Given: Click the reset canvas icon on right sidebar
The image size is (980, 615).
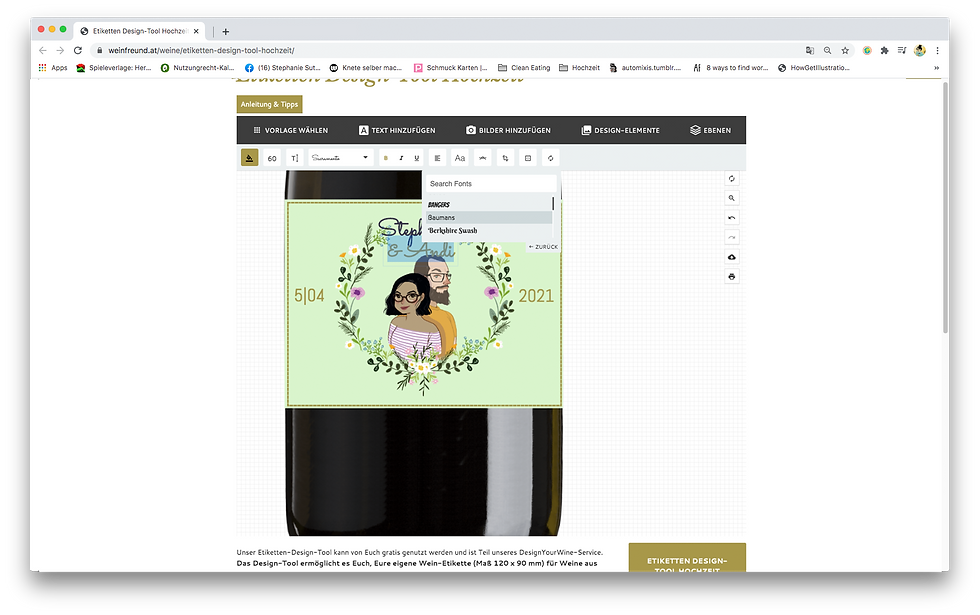Looking at the screenshot, I should click(731, 179).
